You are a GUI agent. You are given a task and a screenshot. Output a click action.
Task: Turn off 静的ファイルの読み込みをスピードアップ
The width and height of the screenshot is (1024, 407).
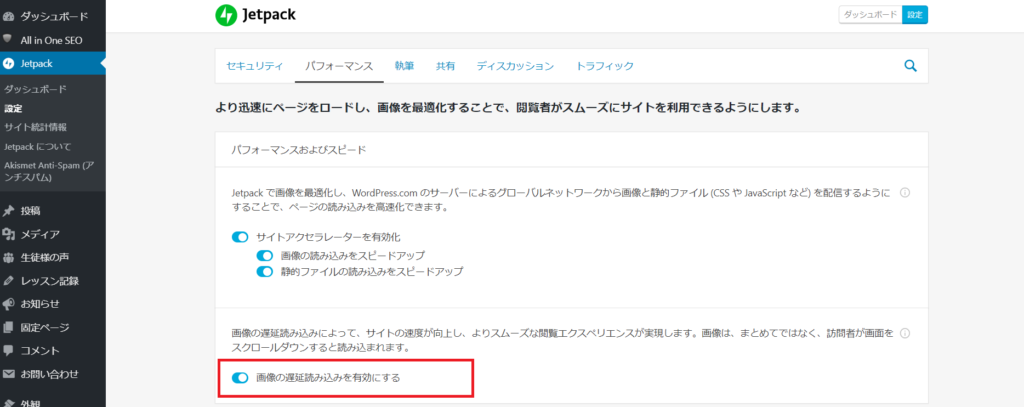click(x=265, y=271)
